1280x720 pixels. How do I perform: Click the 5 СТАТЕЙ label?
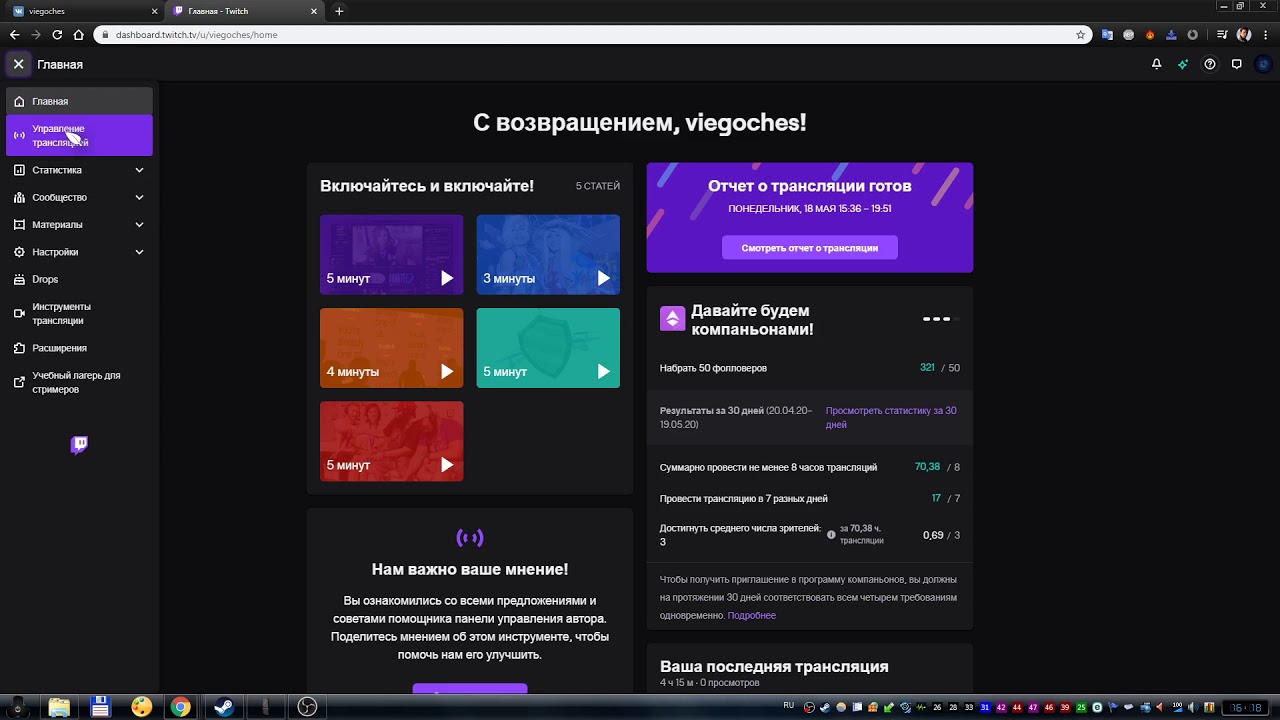click(598, 186)
